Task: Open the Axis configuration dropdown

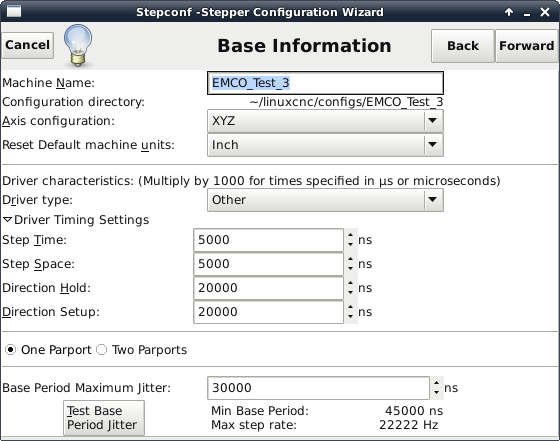Action: coord(325,121)
